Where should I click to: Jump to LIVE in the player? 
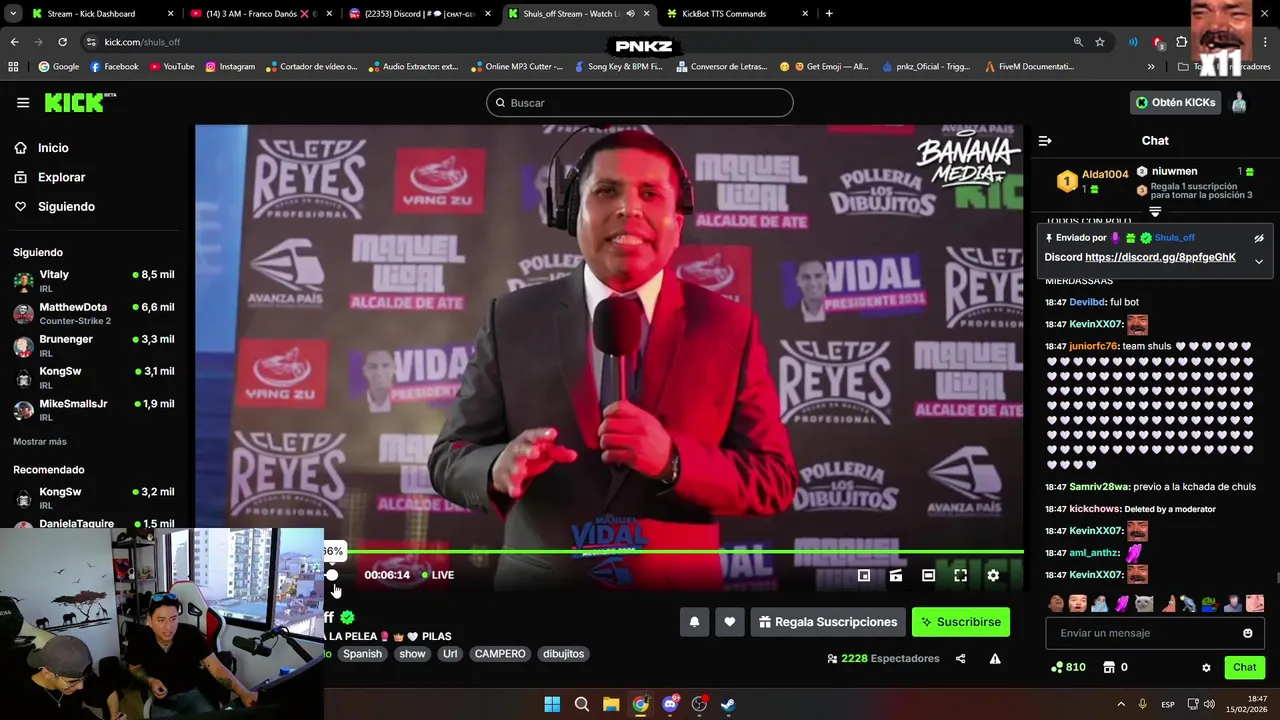tap(438, 575)
